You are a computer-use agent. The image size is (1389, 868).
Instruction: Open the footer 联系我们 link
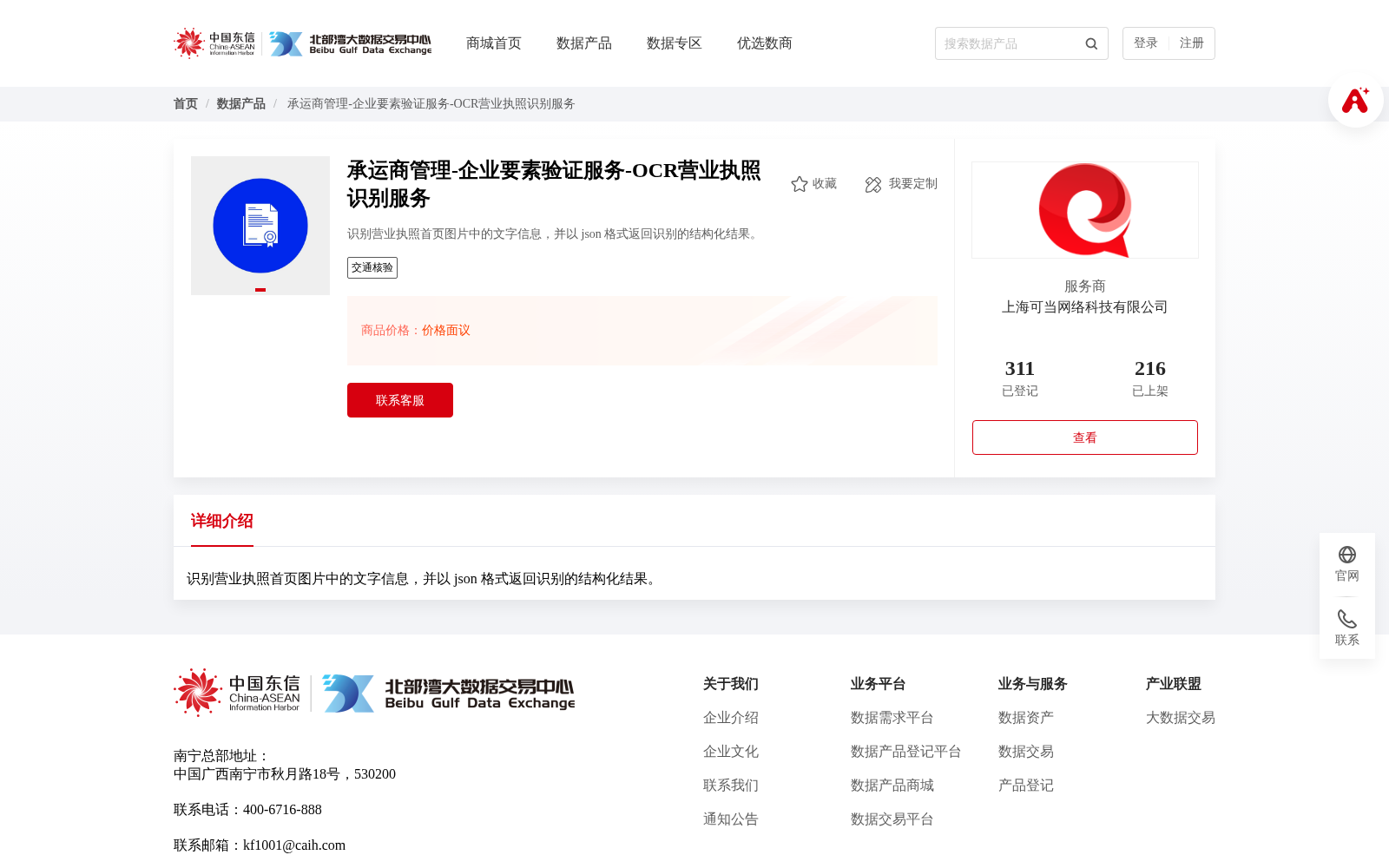click(731, 786)
